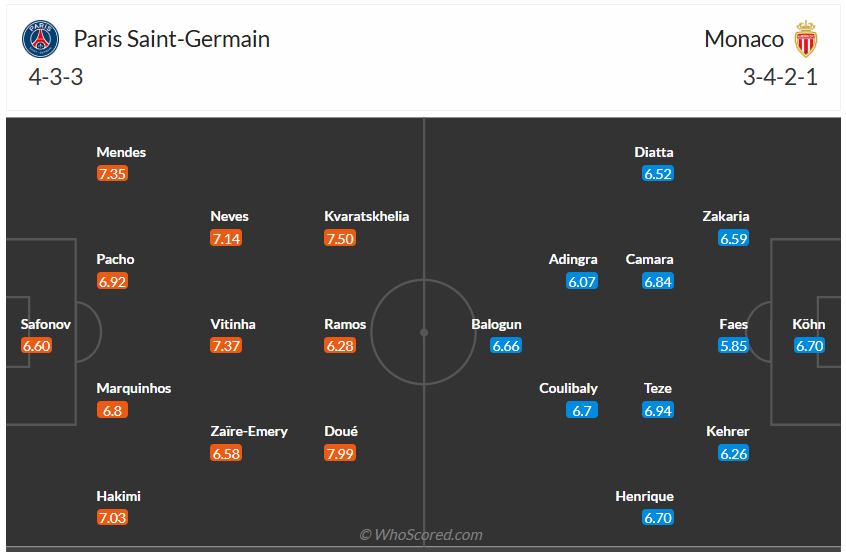Click player name Safonov
Viewport: 846px width, 552px height.
click(46, 324)
